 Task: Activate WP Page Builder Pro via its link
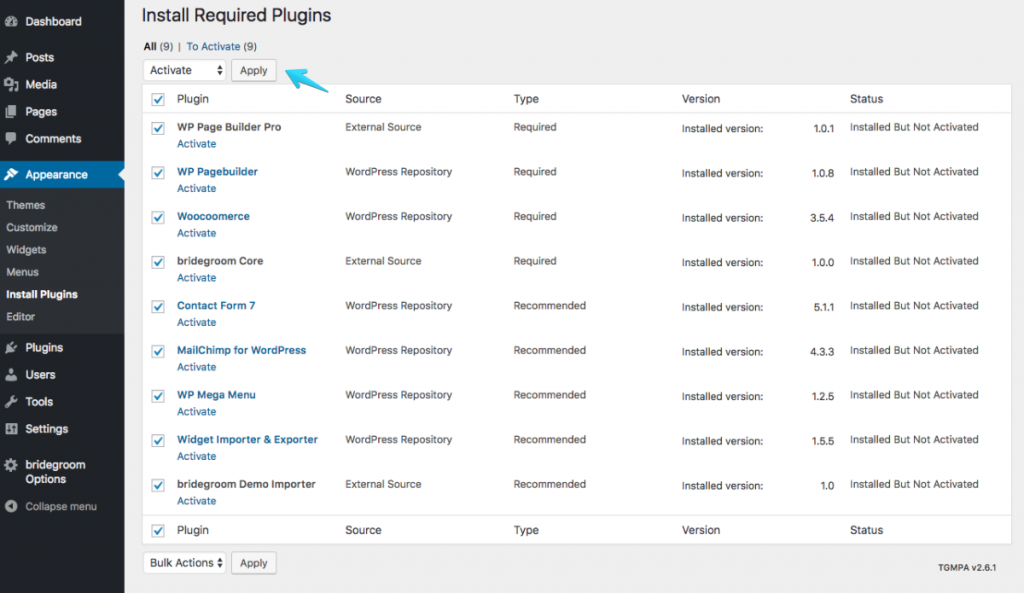pos(197,144)
